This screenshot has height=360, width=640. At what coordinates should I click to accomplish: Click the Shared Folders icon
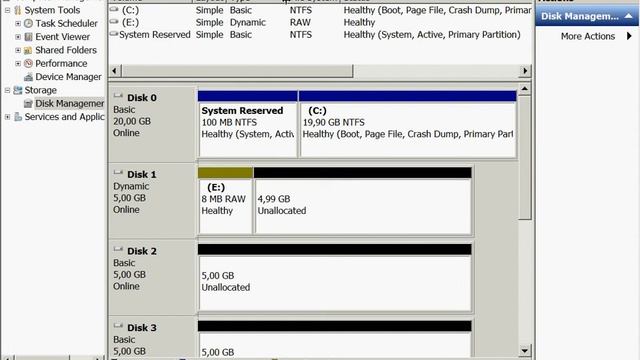28,50
